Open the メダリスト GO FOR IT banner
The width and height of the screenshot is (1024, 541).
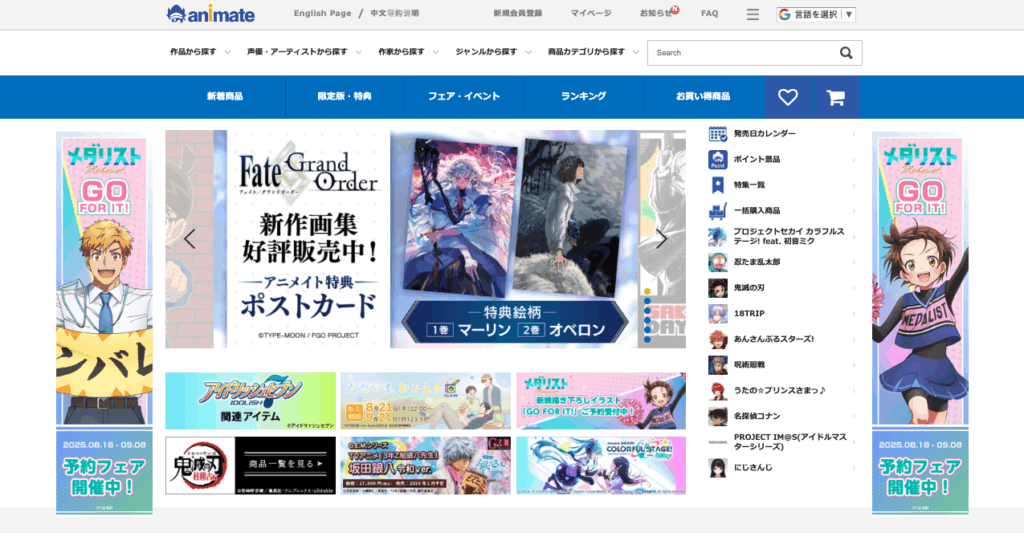pos(601,401)
